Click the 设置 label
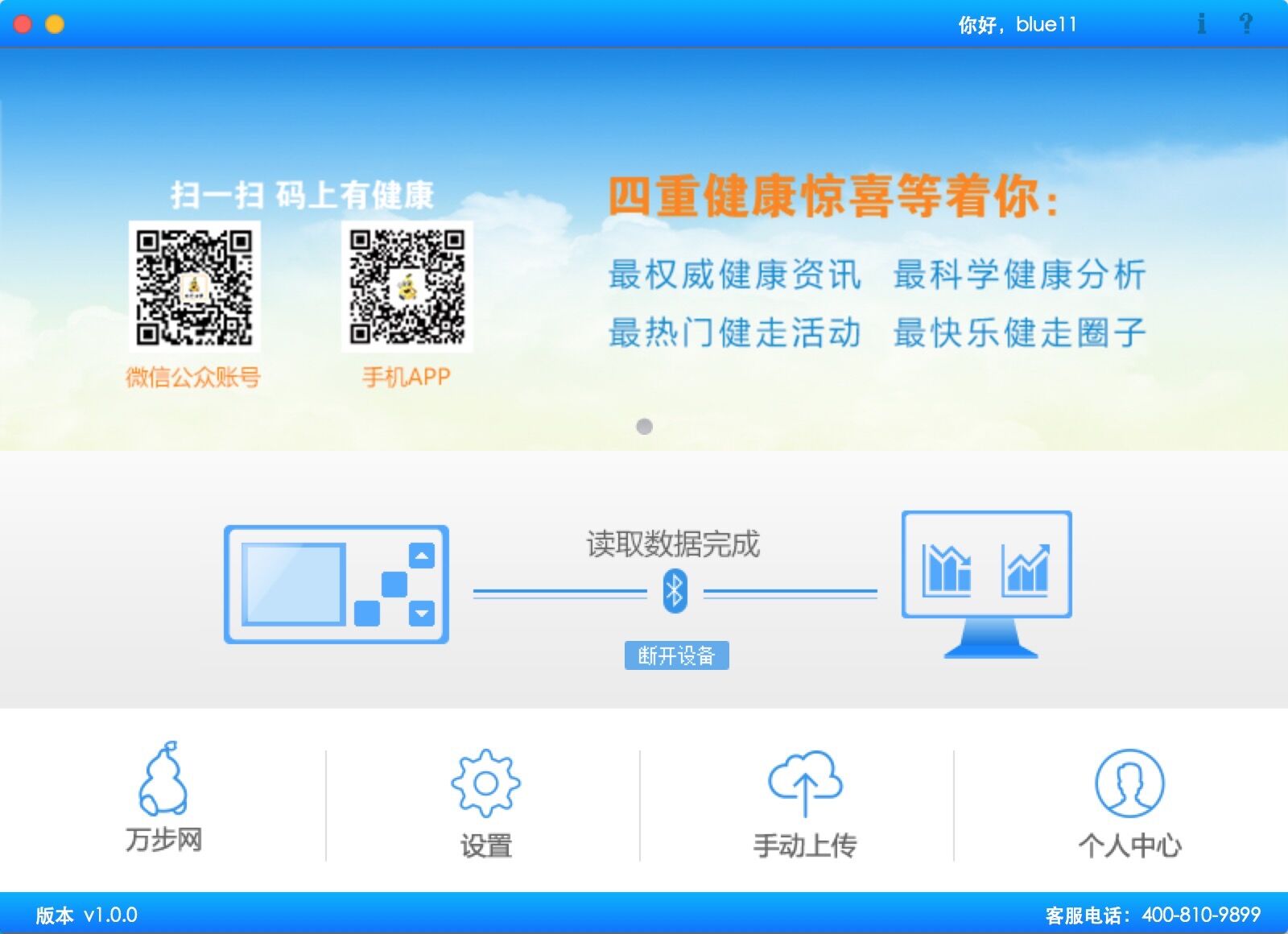Screen dimensions: 1288x934 [x=485, y=845]
